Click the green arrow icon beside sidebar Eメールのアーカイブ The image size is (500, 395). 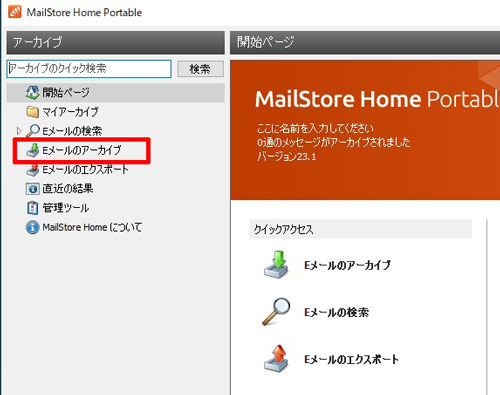[x=33, y=150]
